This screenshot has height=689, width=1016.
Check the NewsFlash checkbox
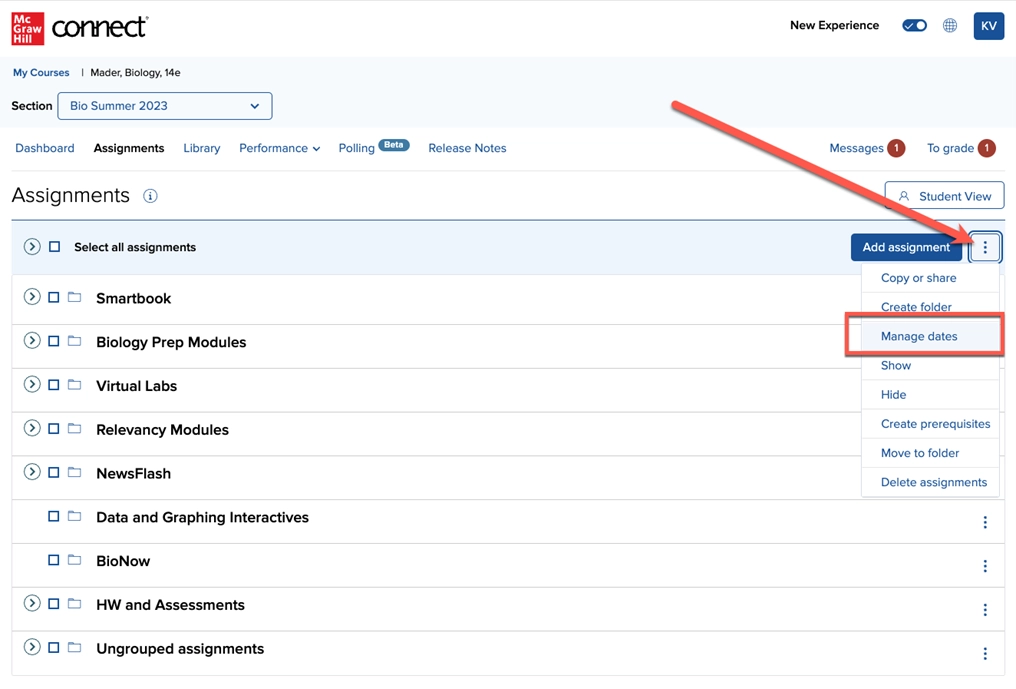tap(54, 472)
